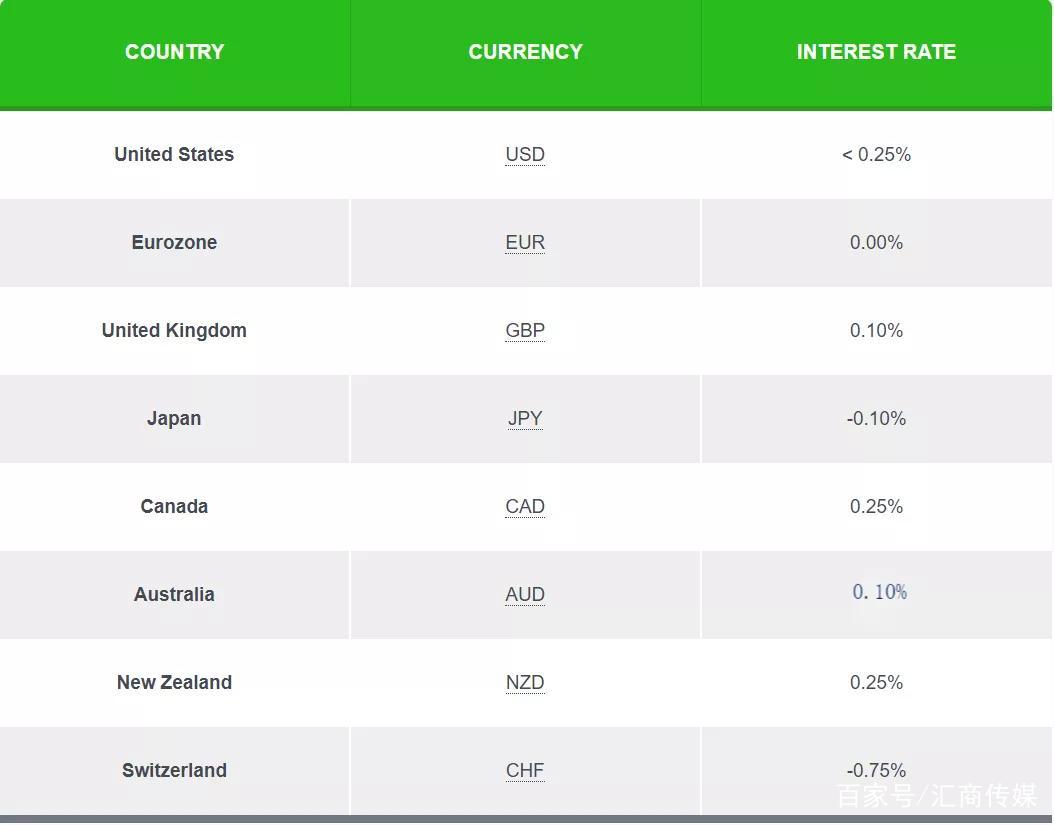Select the Switzerland country cell
The width and height of the screenshot is (1054, 825).
click(174, 771)
